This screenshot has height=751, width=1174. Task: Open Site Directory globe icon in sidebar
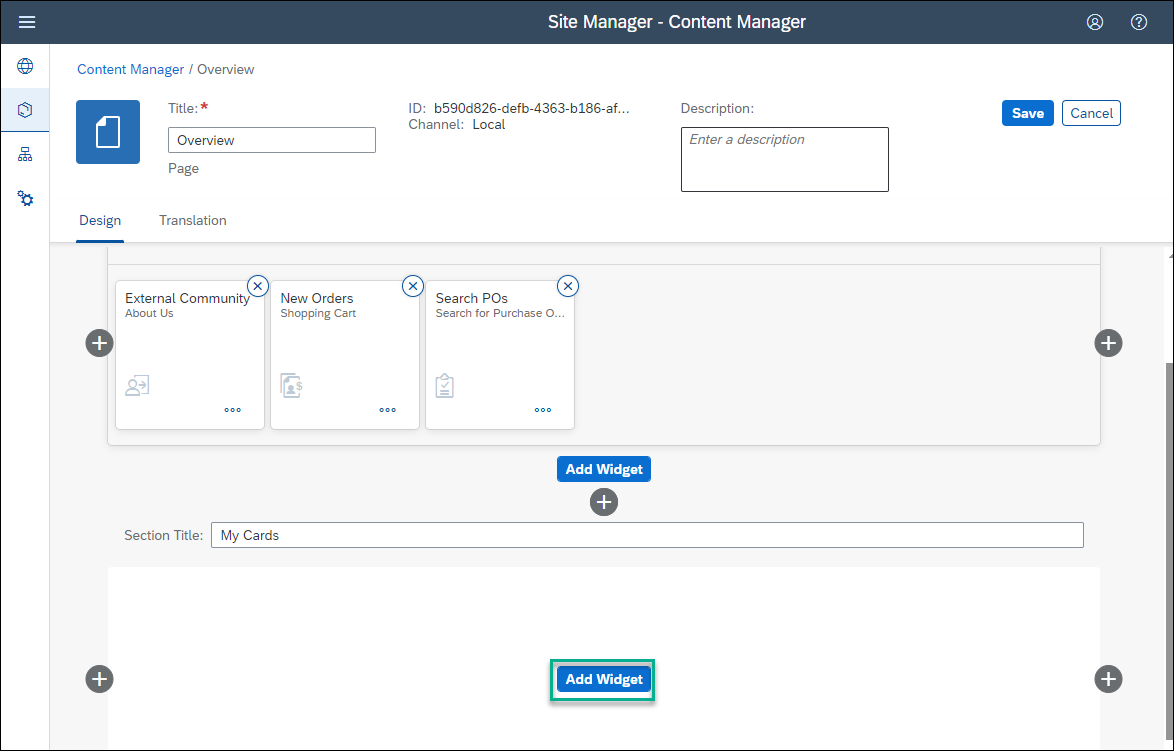point(25,66)
